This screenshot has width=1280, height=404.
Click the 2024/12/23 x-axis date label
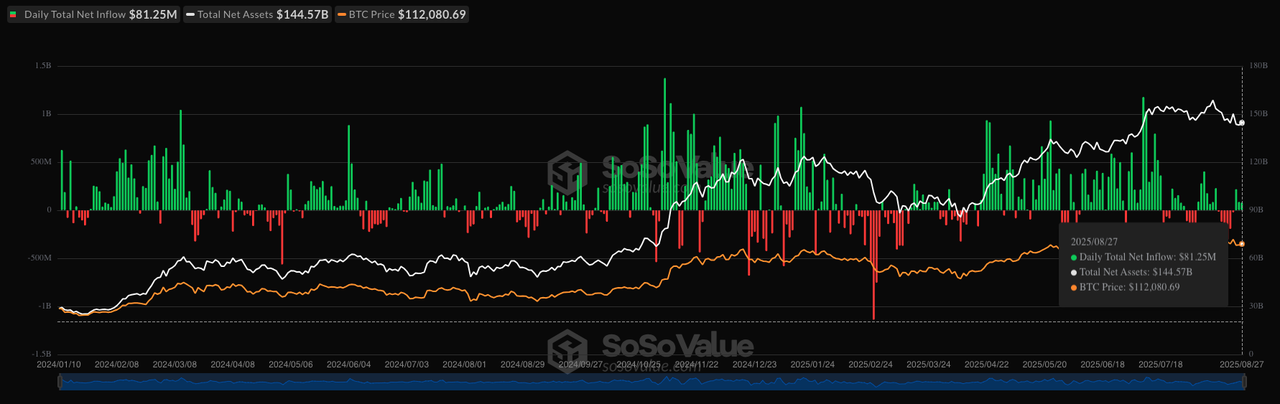(x=756, y=366)
